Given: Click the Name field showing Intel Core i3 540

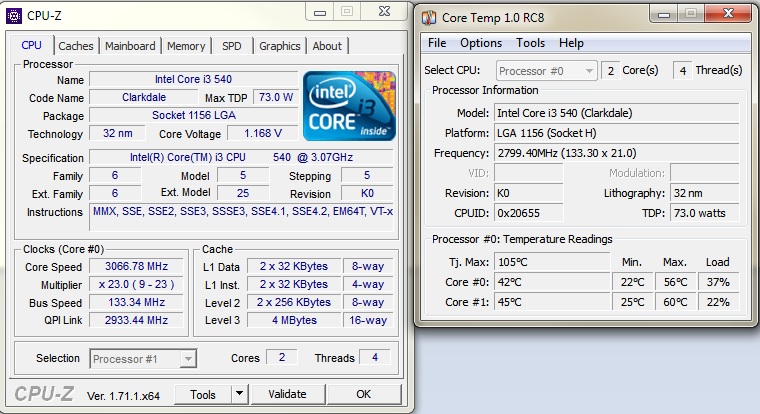Looking at the screenshot, I should pyautogui.click(x=193, y=79).
